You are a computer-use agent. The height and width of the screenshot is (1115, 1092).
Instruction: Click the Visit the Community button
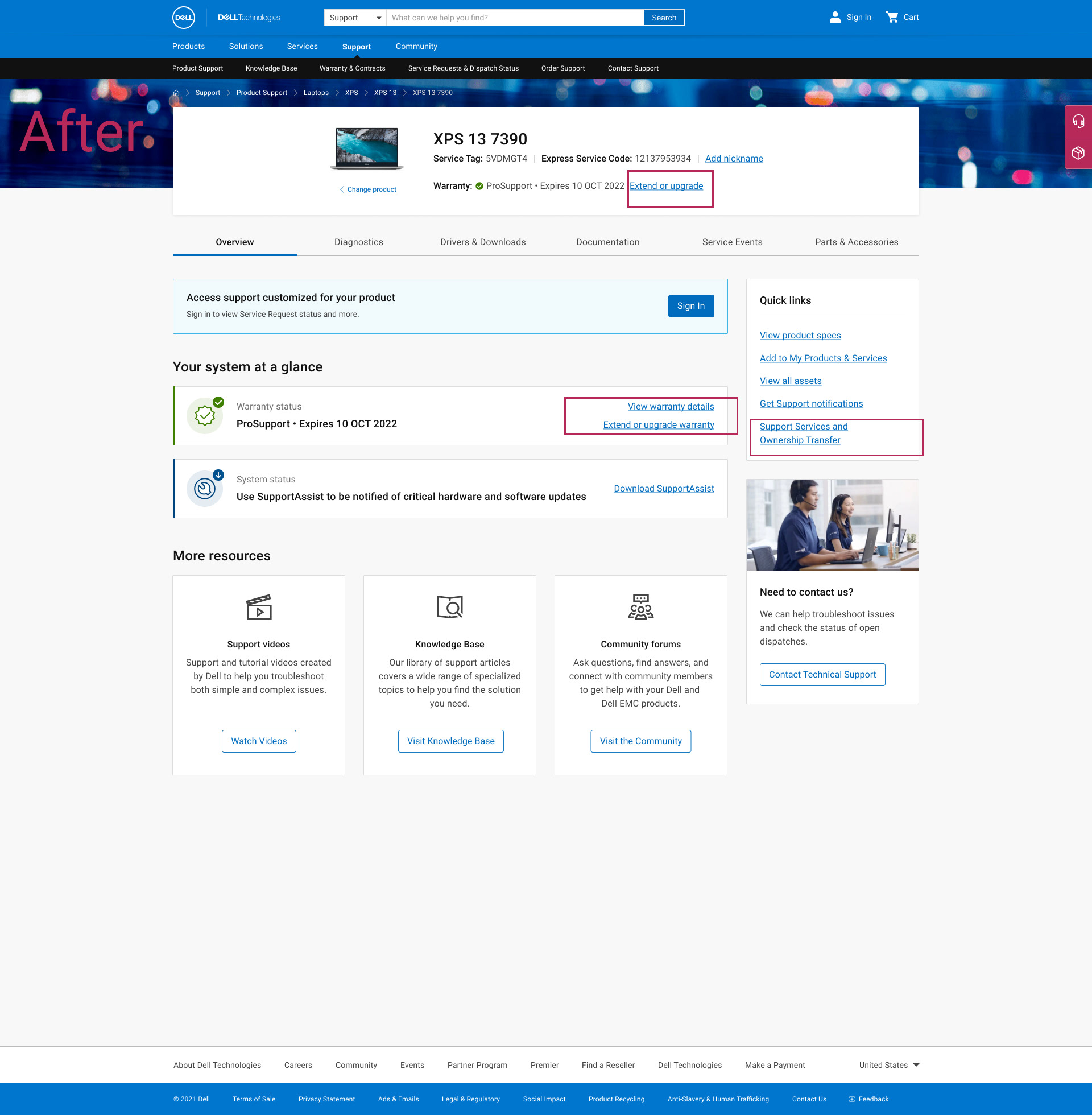click(640, 741)
